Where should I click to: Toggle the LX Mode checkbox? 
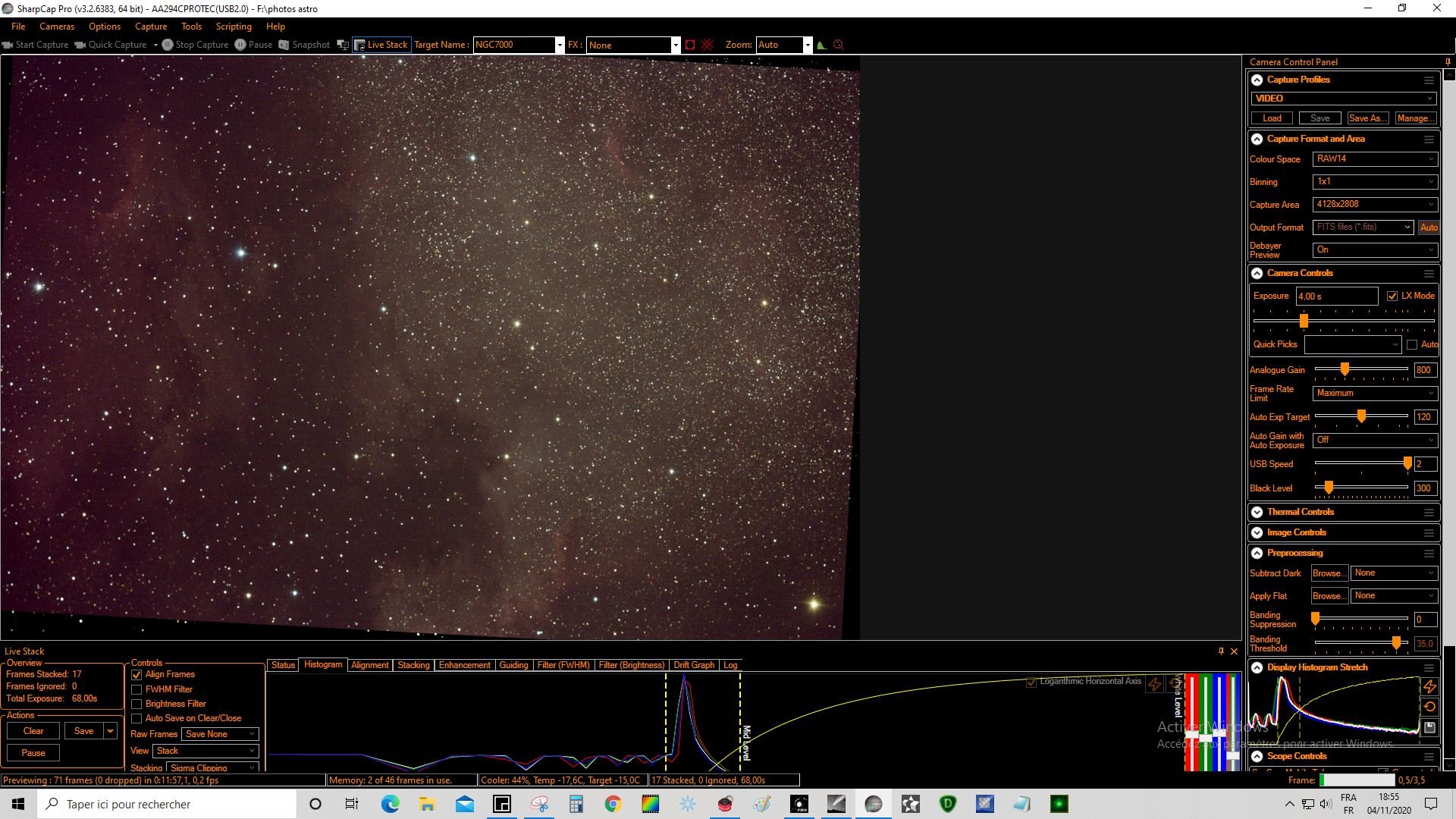point(1392,296)
